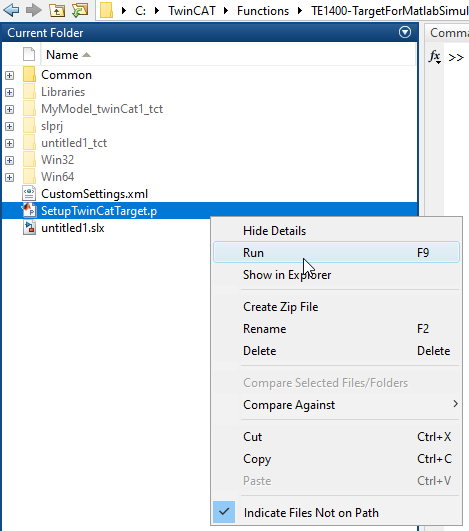Select untitled1_tct folder name
Image resolution: width=469 pixels, height=531 pixels.
coord(74,143)
